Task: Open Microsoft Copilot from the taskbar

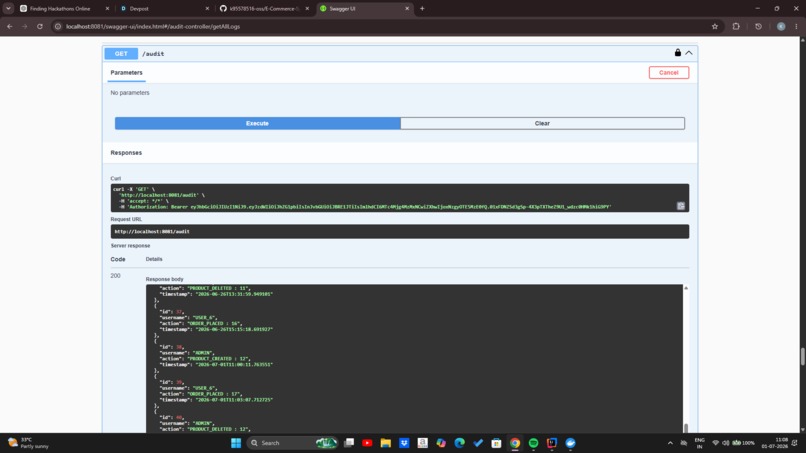Action: coord(441,443)
